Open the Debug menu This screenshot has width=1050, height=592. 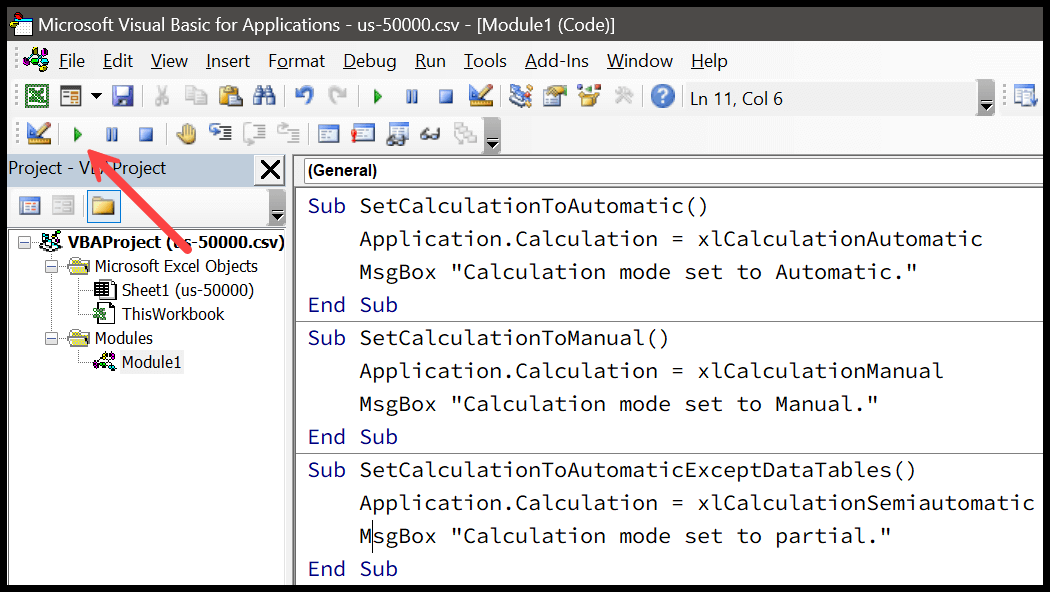[370, 61]
